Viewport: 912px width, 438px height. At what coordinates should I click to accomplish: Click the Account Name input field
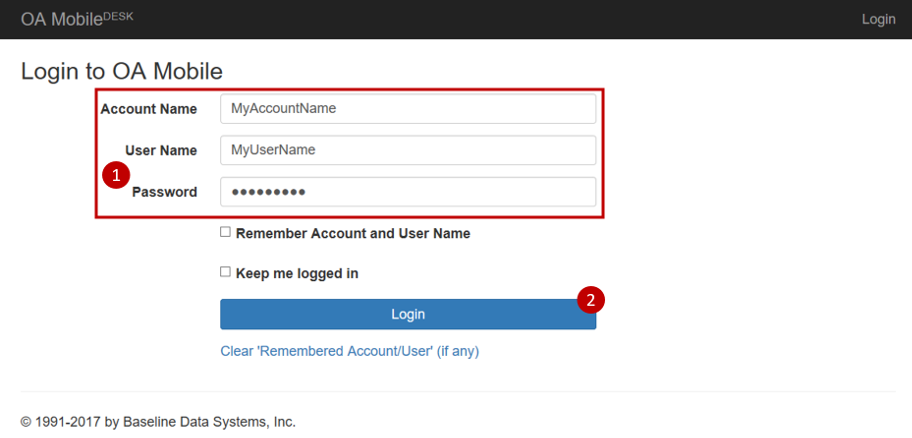pos(408,109)
